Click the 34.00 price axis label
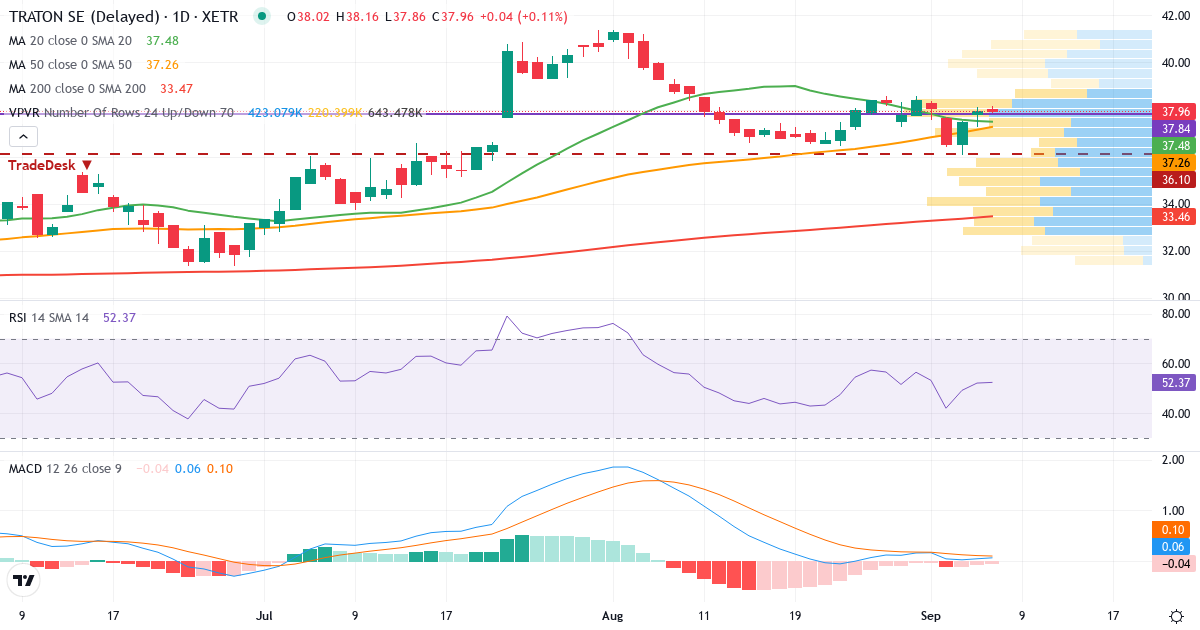Screen dimensions: 1200x630 point(1174,203)
